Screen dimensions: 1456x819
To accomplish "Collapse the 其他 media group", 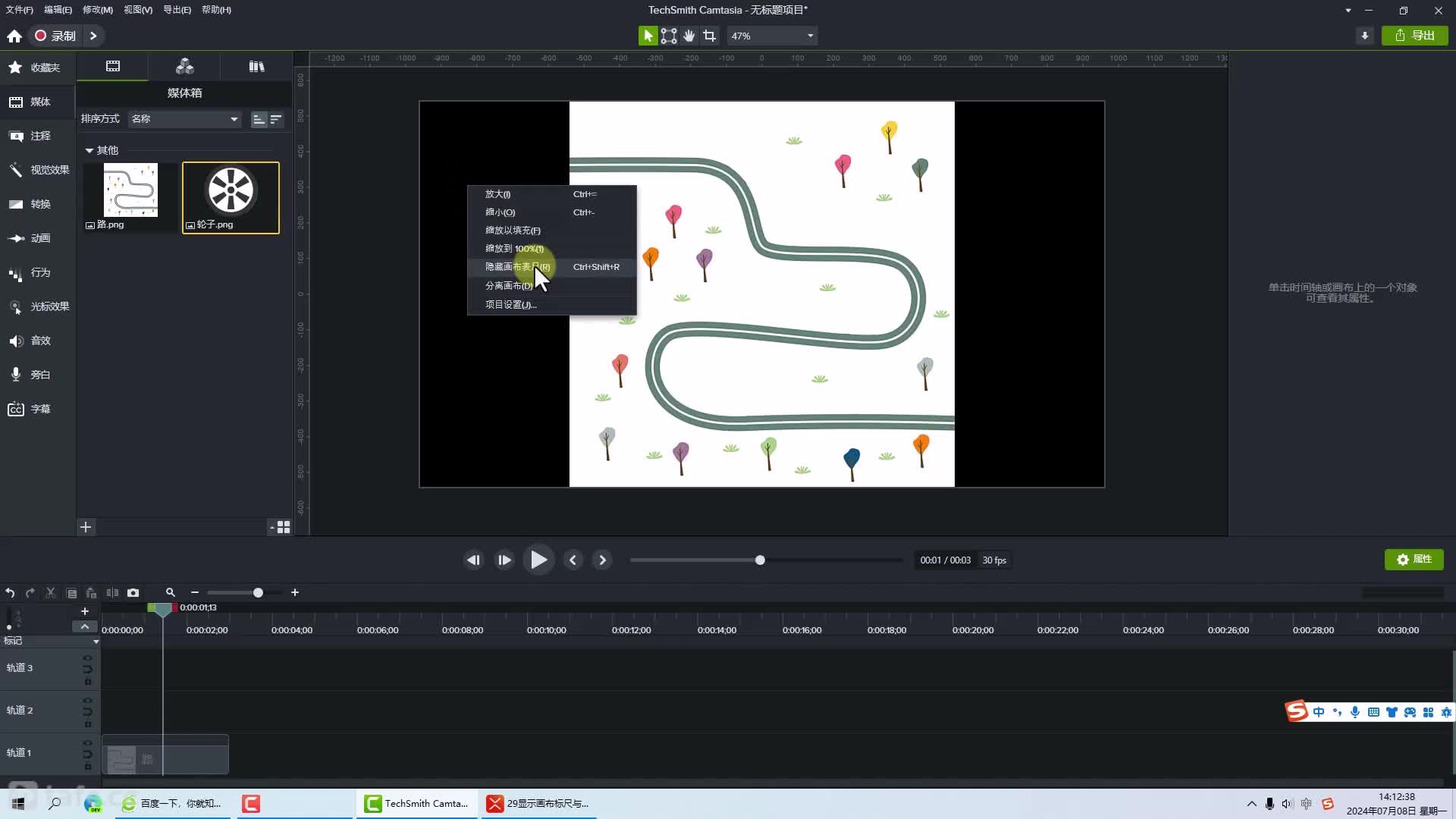I will tap(89, 150).
